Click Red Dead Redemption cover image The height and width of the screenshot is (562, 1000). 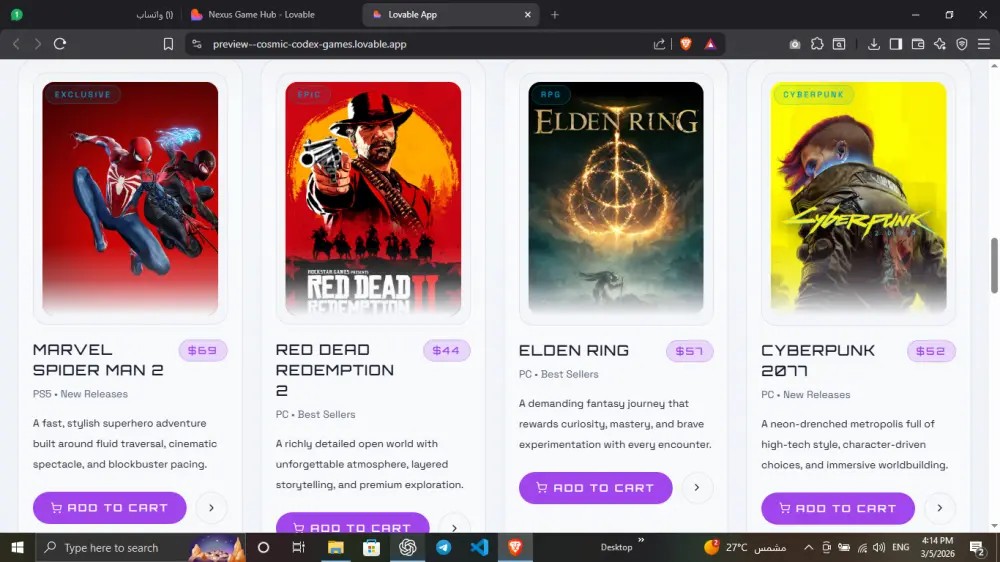click(x=373, y=198)
